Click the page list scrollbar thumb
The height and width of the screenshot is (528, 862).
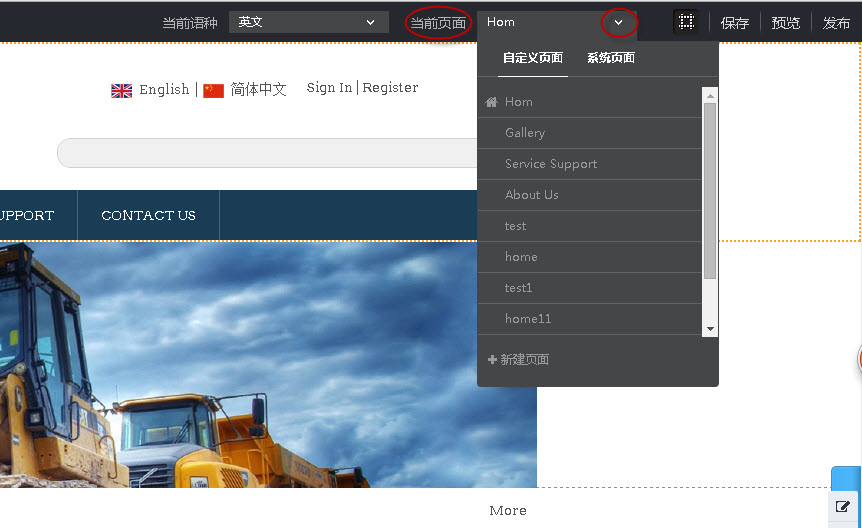(710, 190)
